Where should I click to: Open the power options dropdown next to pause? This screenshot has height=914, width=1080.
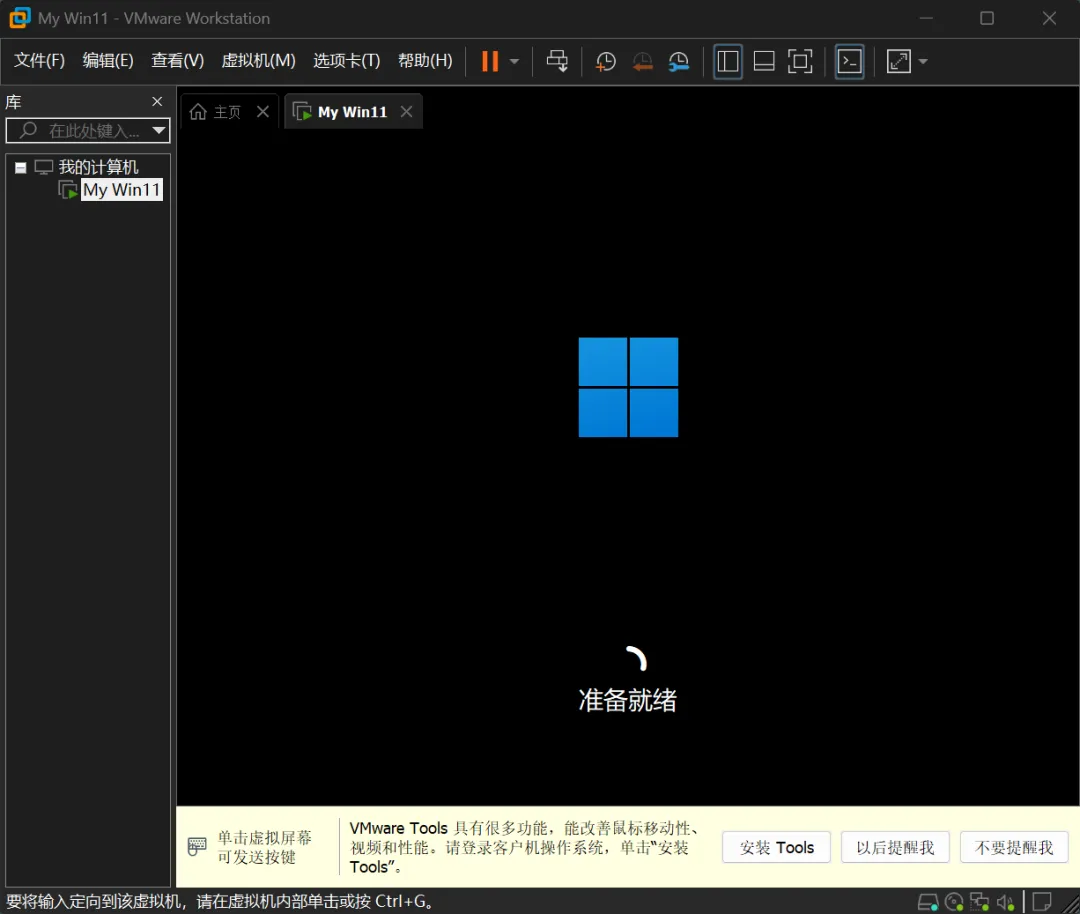515,61
